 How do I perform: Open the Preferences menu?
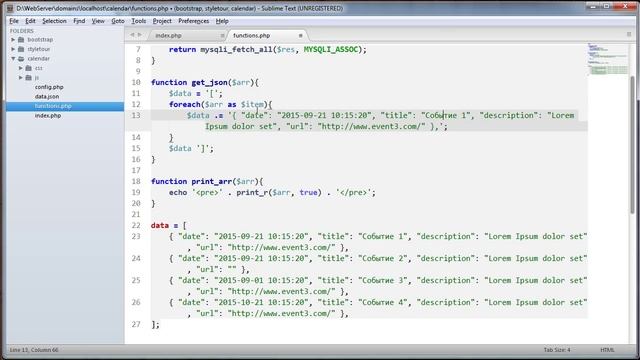(193, 21)
